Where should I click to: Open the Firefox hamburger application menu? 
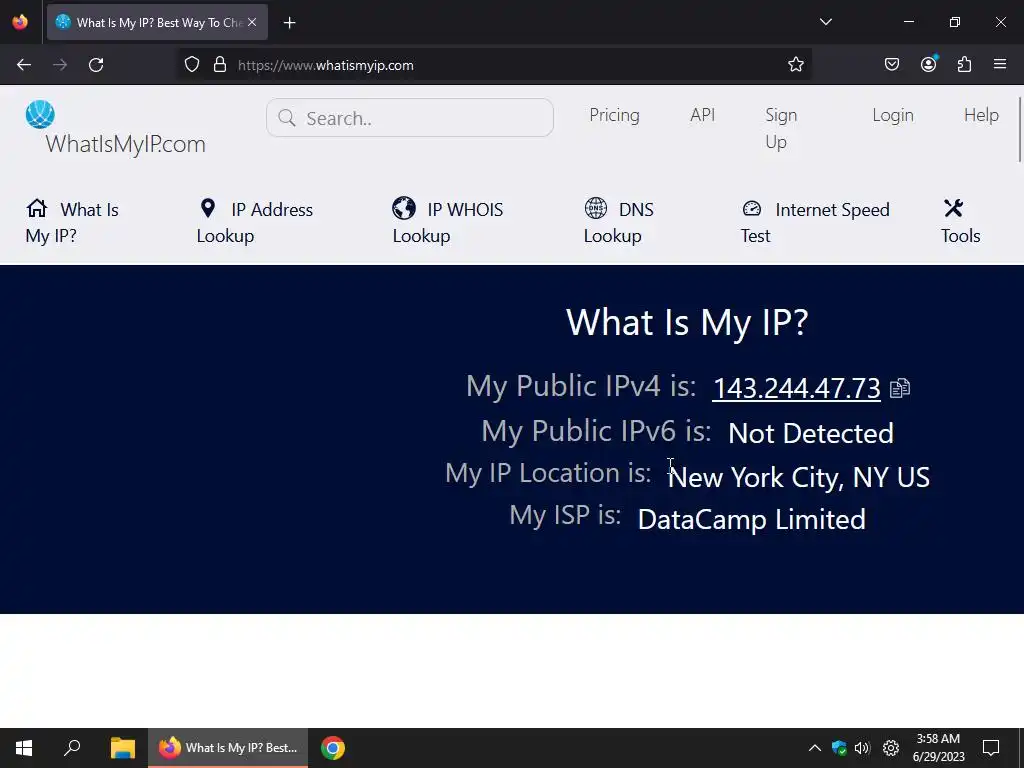(1000, 64)
